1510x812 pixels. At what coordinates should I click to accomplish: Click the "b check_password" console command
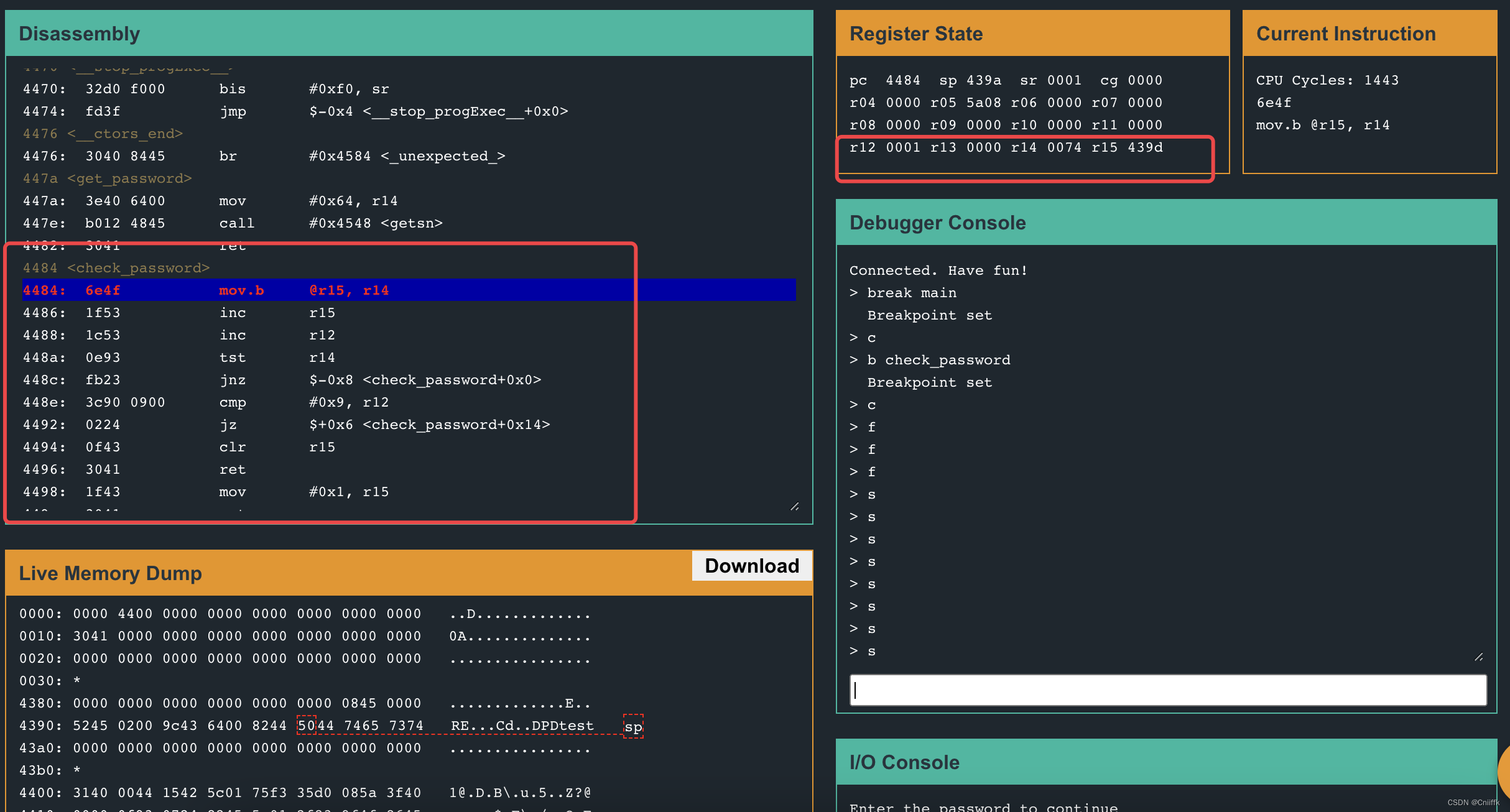(x=938, y=360)
